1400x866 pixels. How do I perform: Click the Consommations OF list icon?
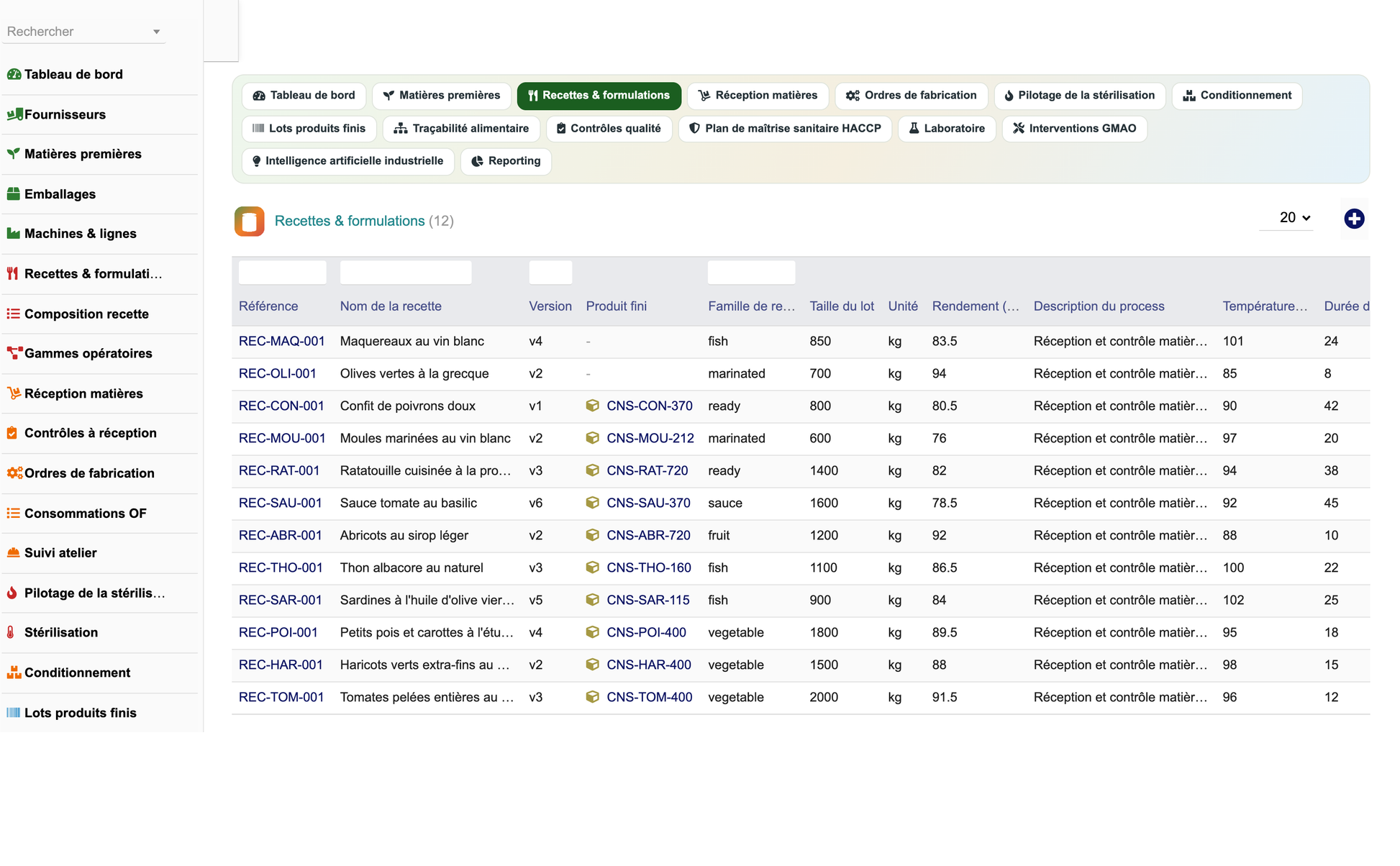coord(14,514)
